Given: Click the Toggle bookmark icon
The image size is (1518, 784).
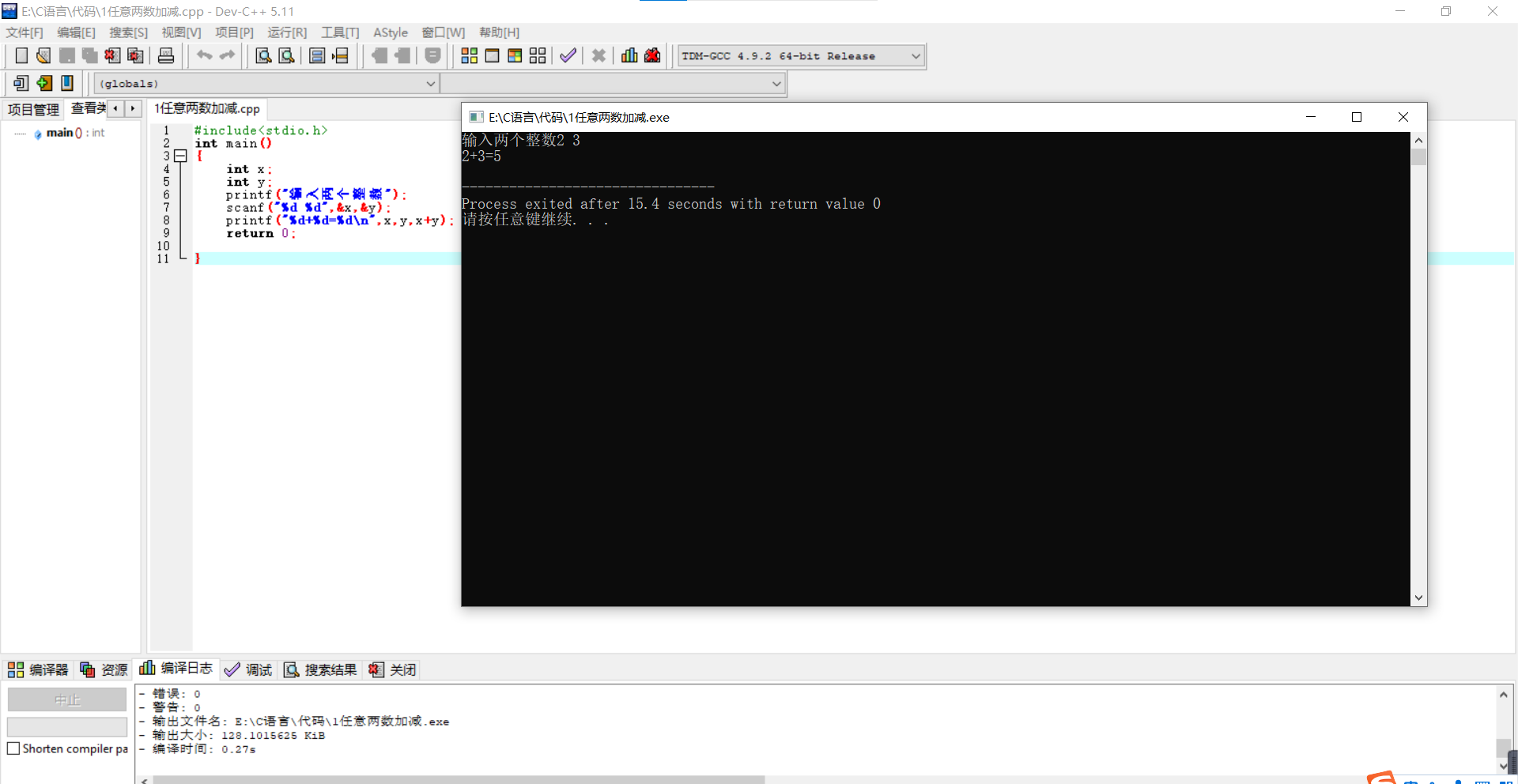Looking at the screenshot, I should click(44, 83).
